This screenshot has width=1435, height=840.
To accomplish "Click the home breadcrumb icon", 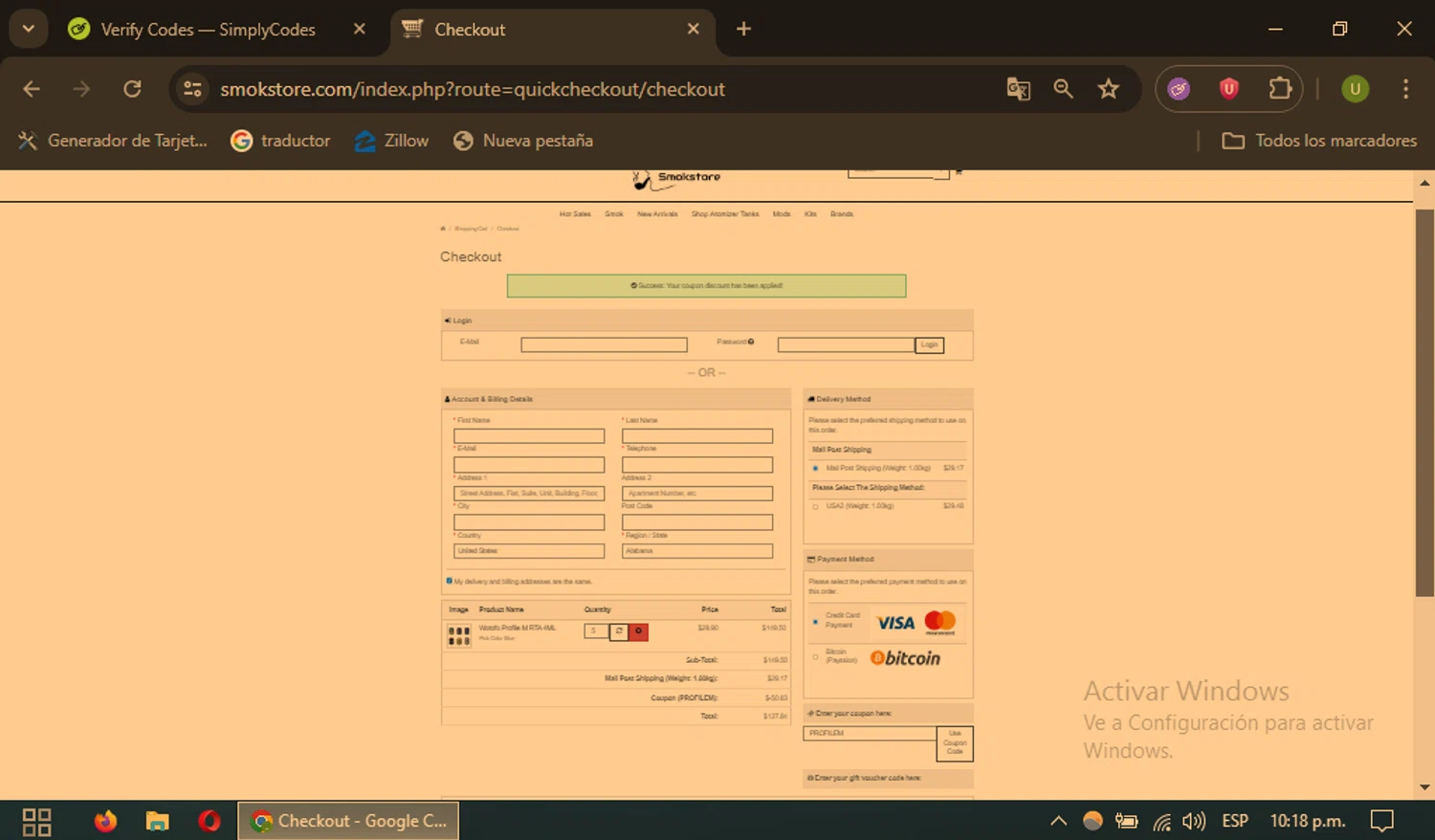I will (x=443, y=229).
